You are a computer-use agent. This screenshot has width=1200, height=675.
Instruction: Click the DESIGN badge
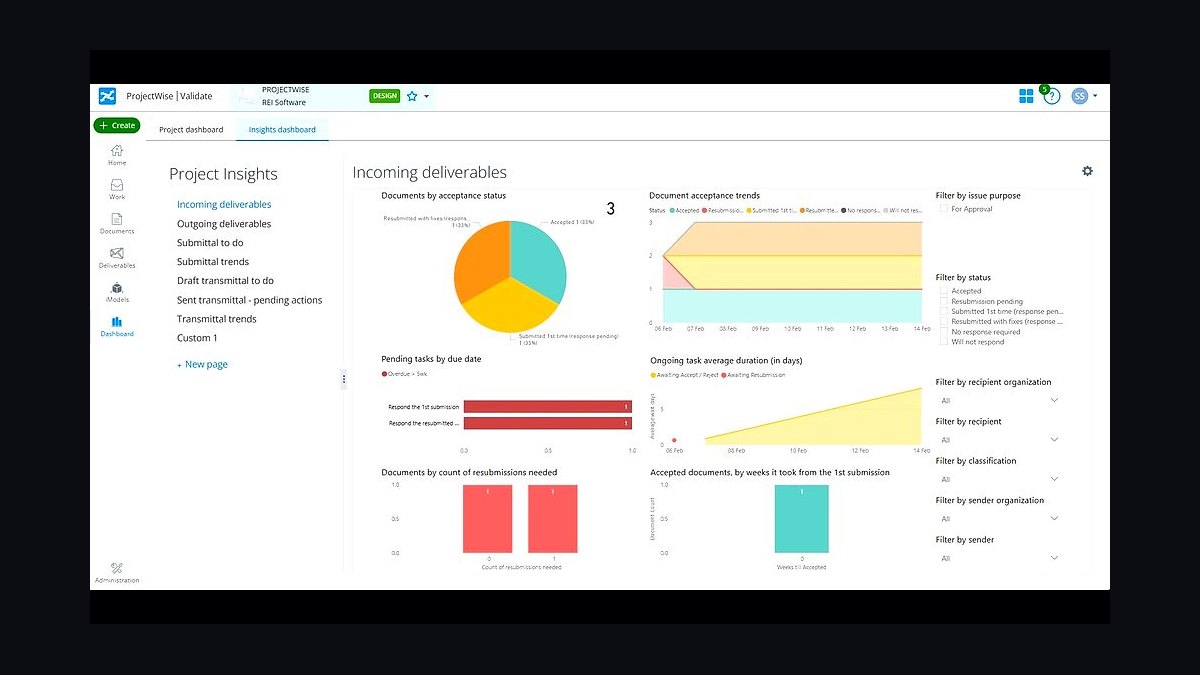point(384,96)
